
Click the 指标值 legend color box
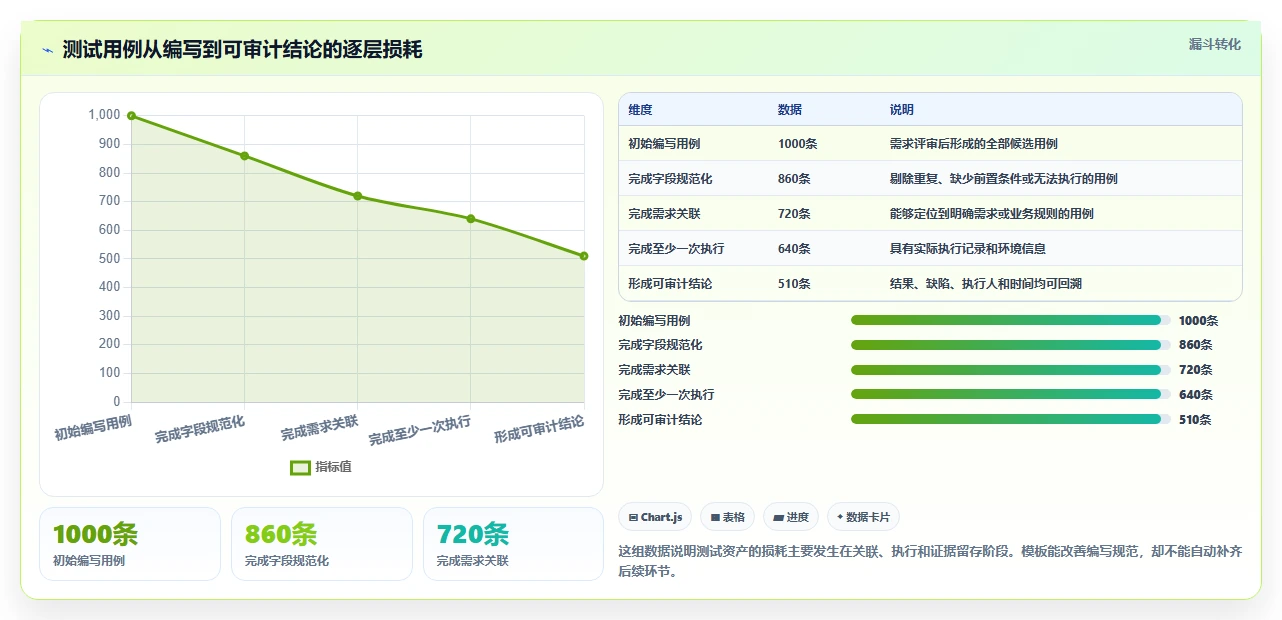tap(300, 467)
